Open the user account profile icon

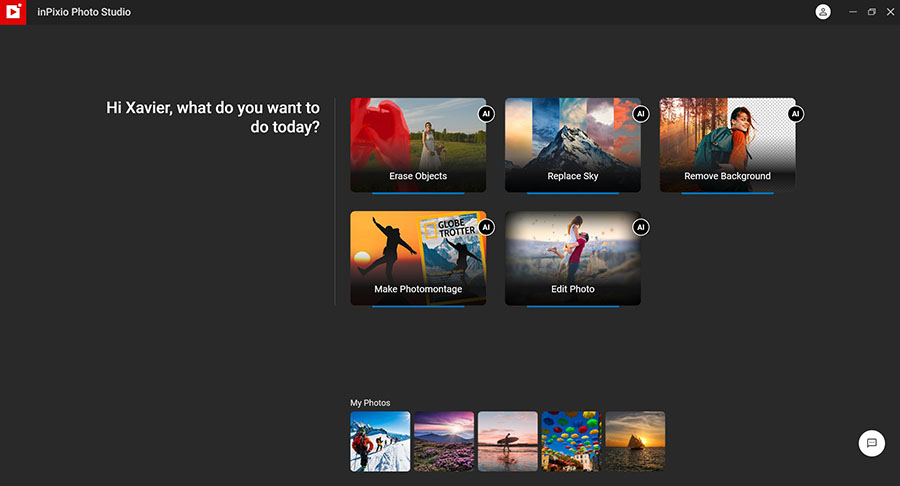coord(823,12)
